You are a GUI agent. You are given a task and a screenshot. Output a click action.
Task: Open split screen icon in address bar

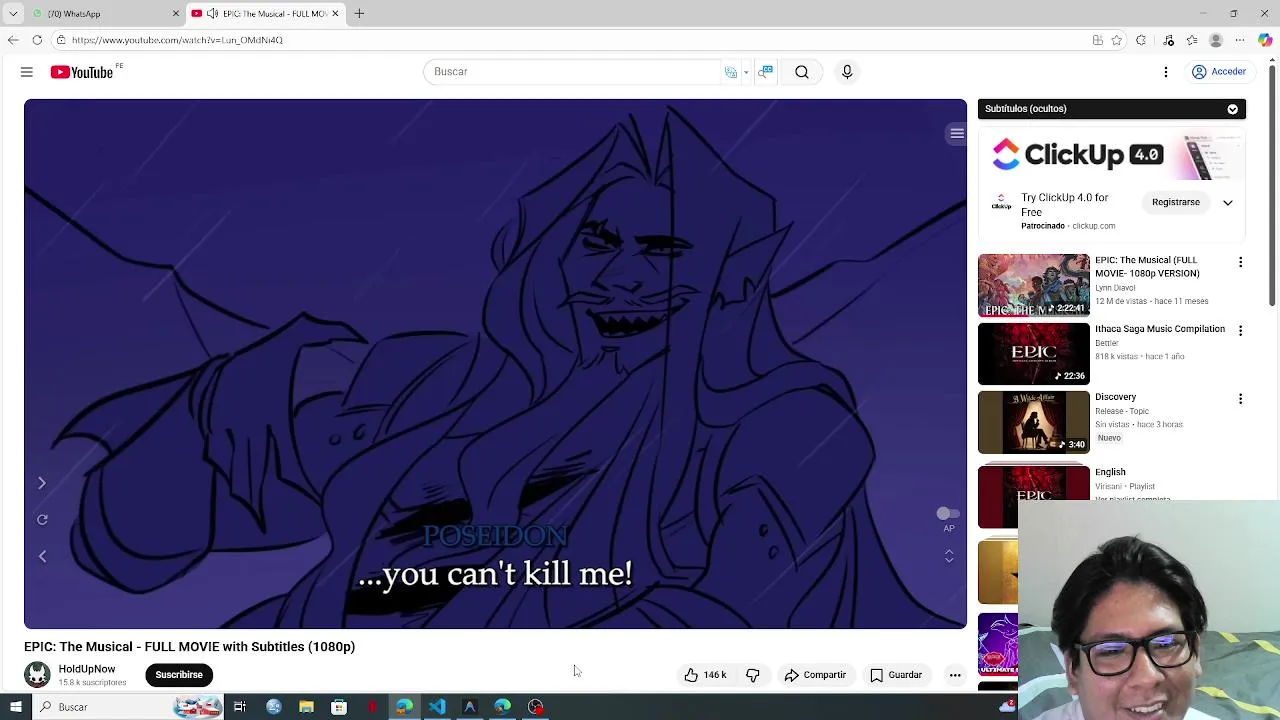(x=1098, y=40)
